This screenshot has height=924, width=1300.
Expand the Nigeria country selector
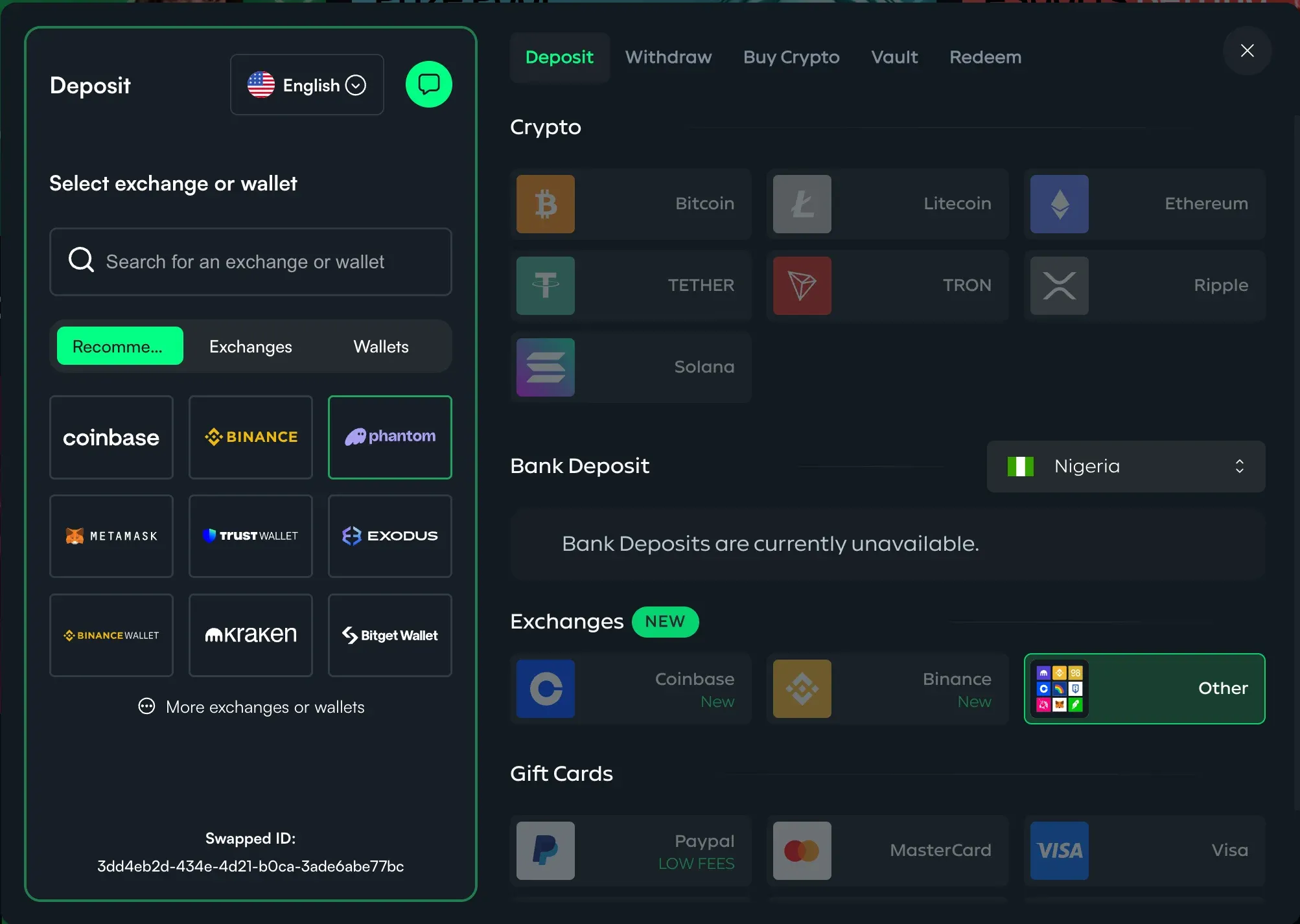coord(1125,467)
